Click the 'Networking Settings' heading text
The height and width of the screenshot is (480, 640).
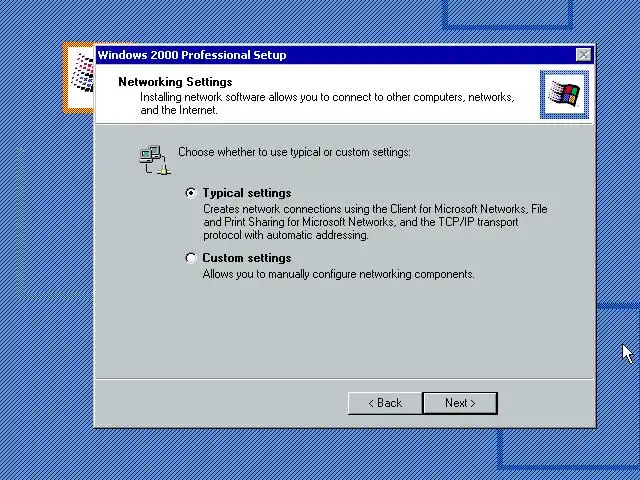coord(175,82)
